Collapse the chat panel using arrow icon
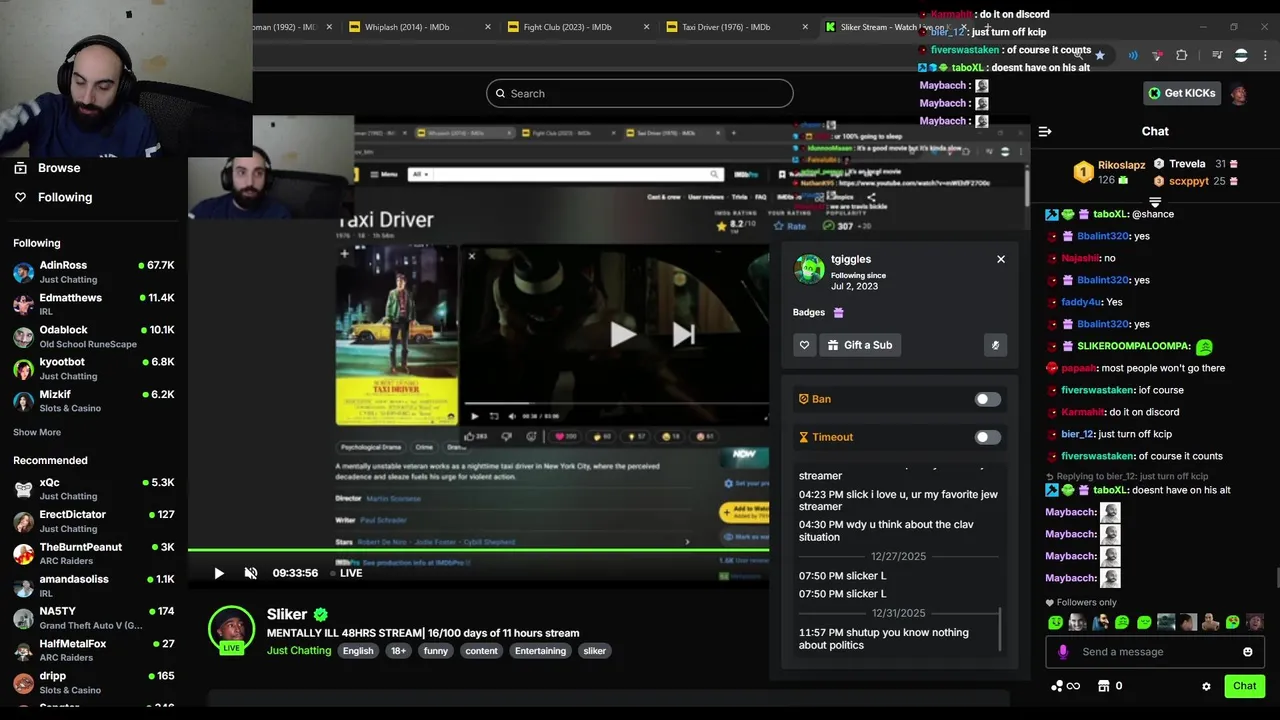 (1045, 131)
